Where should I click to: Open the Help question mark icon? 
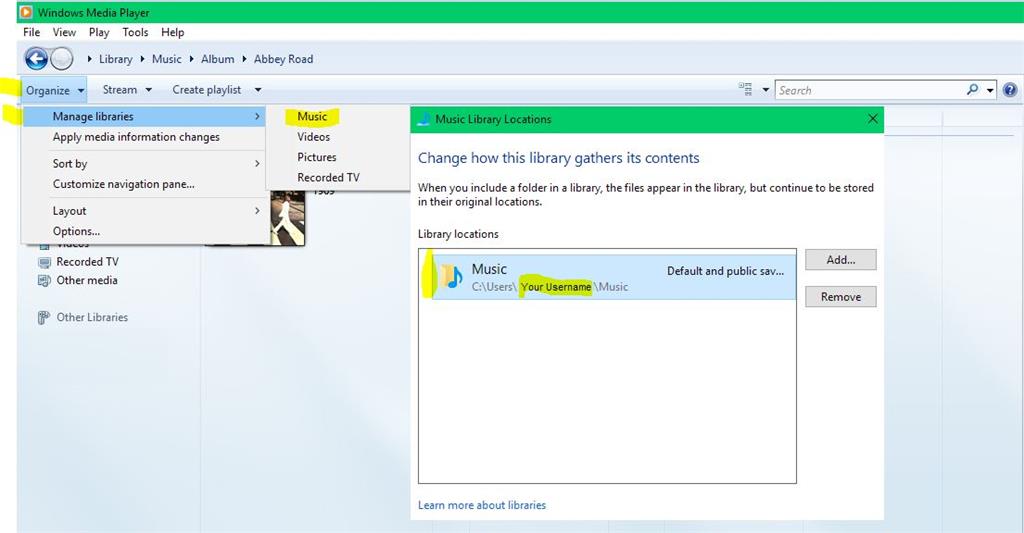[1010, 90]
